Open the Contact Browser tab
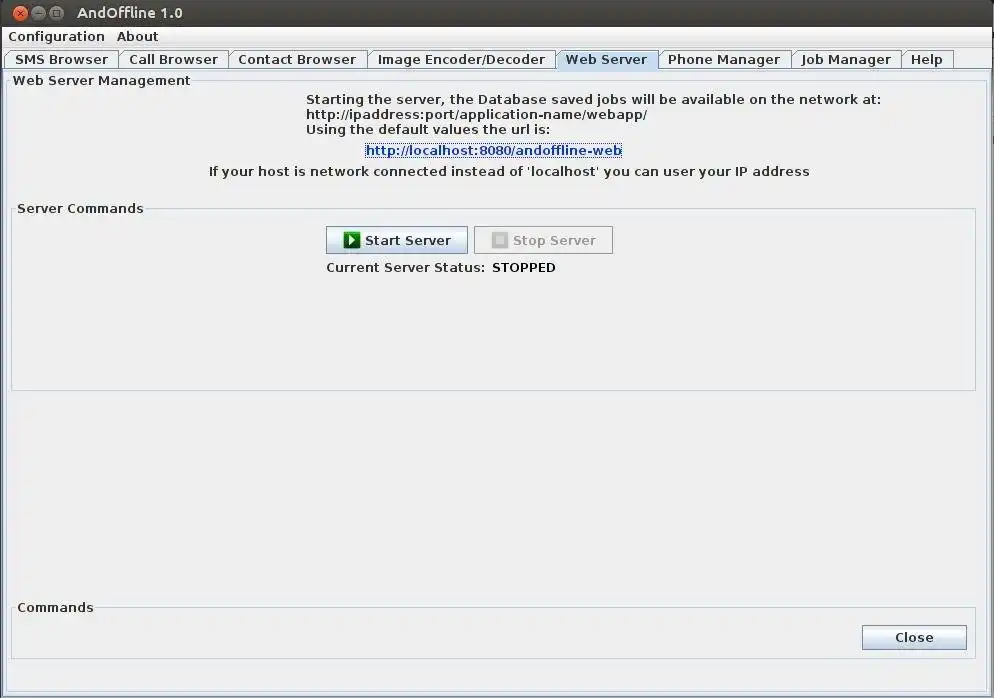Screen dimensions: 994x698 click(297, 60)
